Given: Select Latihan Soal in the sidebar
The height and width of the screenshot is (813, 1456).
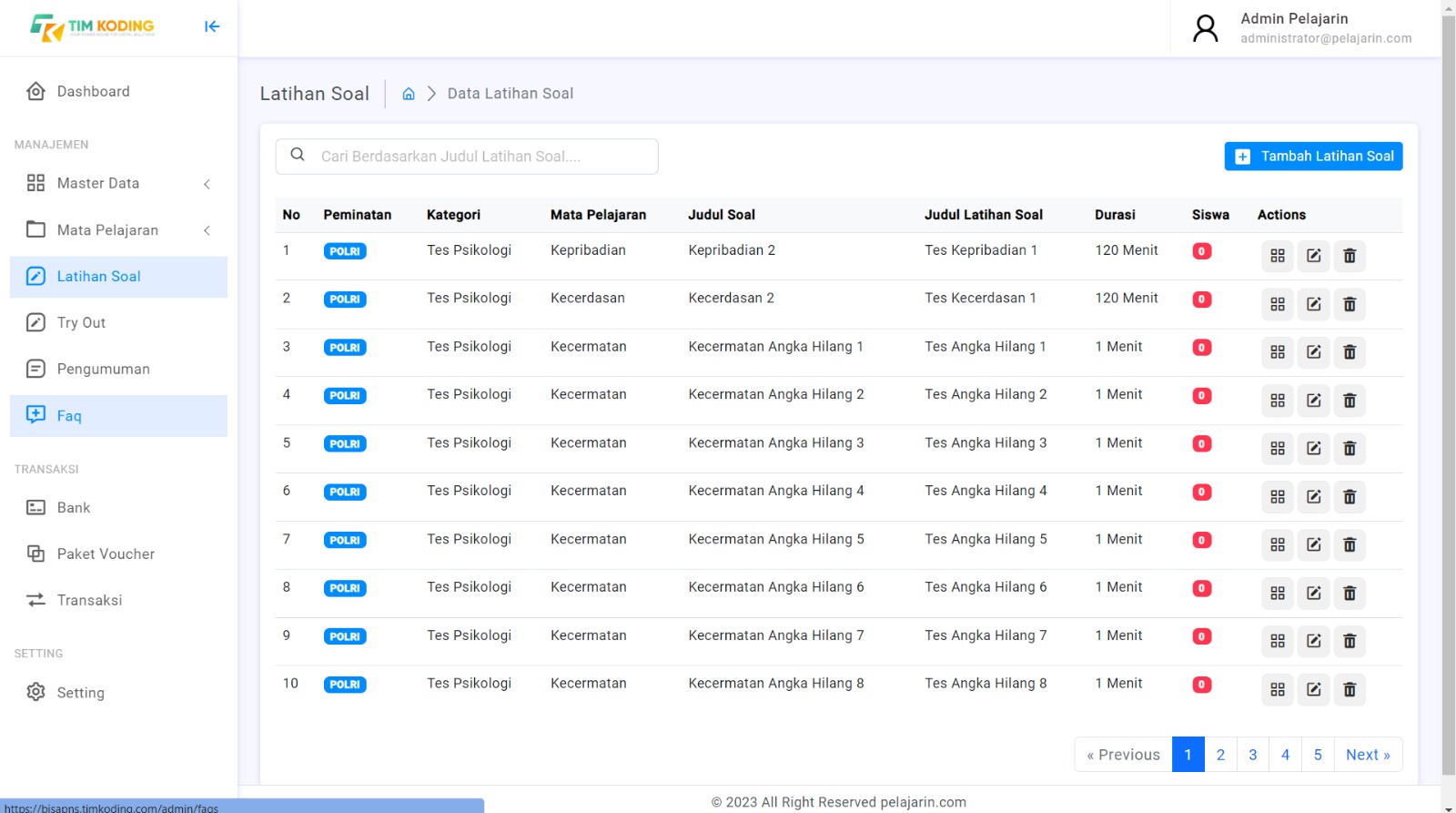Looking at the screenshot, I should (x=118, y=277).
